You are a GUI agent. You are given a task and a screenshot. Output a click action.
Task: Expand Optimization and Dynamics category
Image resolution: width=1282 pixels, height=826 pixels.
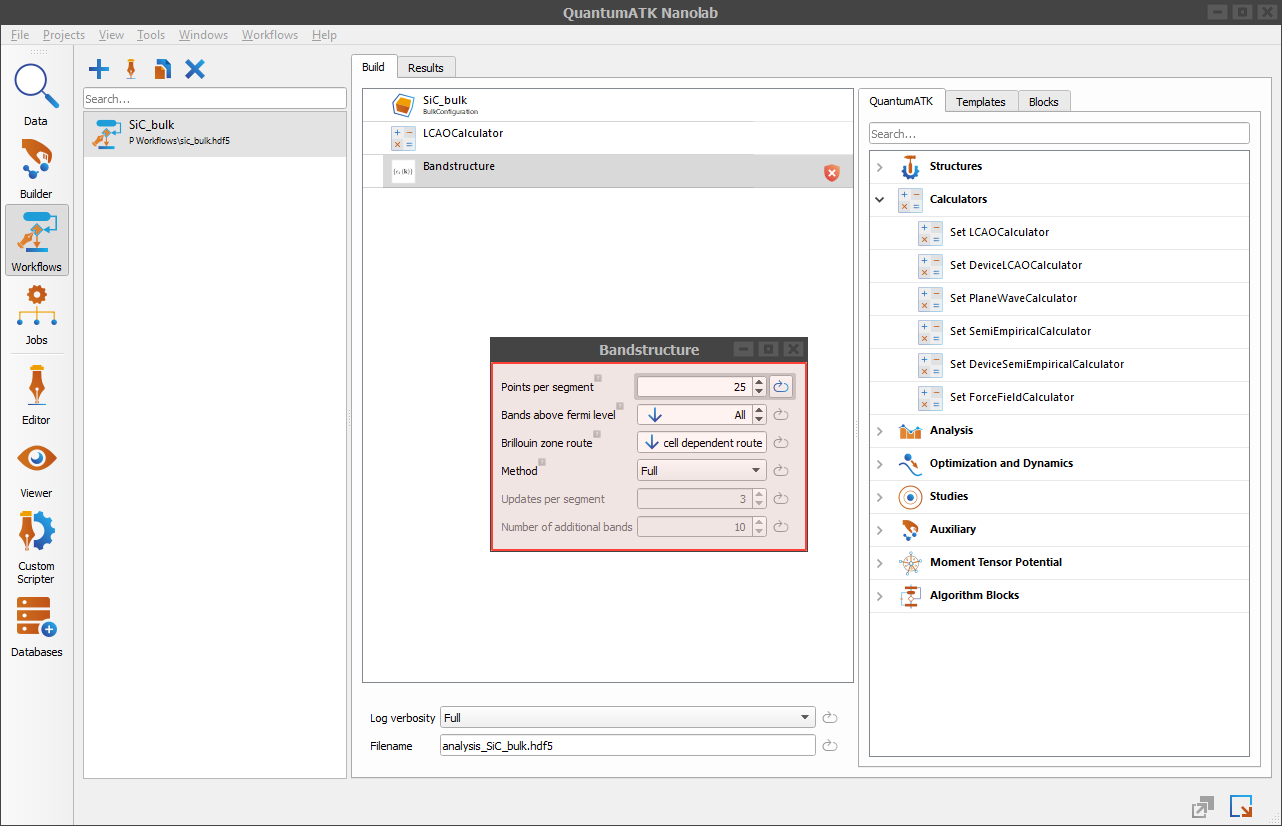880,464
